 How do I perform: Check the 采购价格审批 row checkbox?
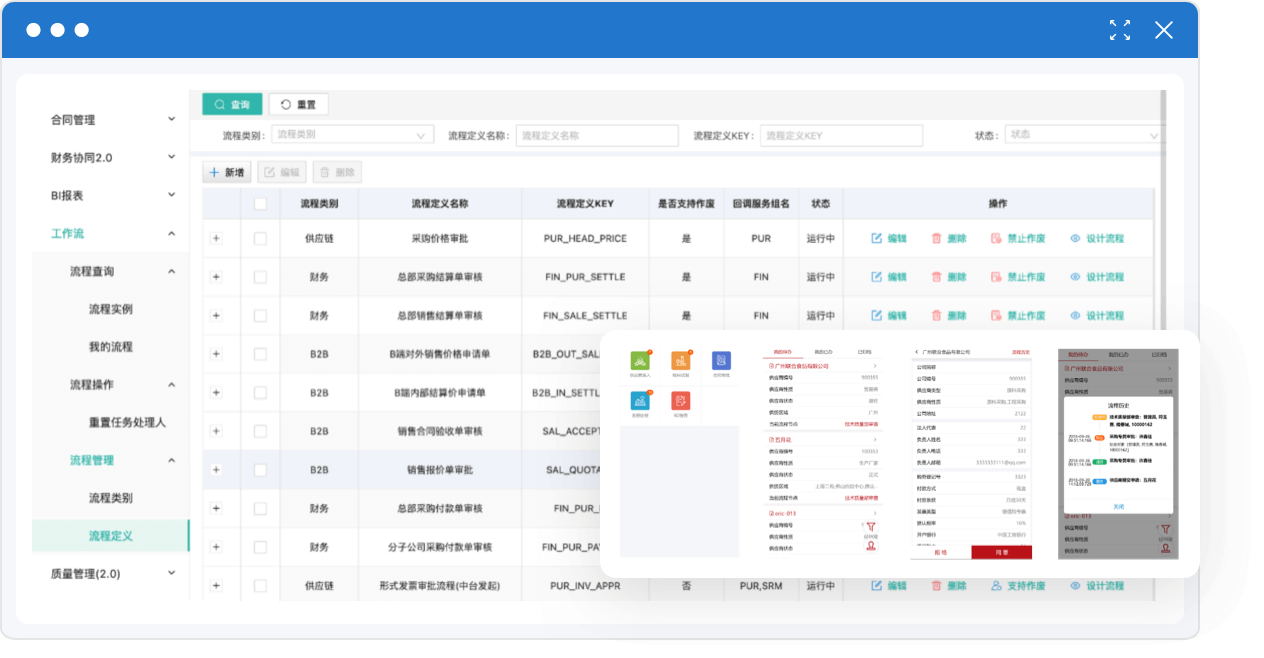261,239
